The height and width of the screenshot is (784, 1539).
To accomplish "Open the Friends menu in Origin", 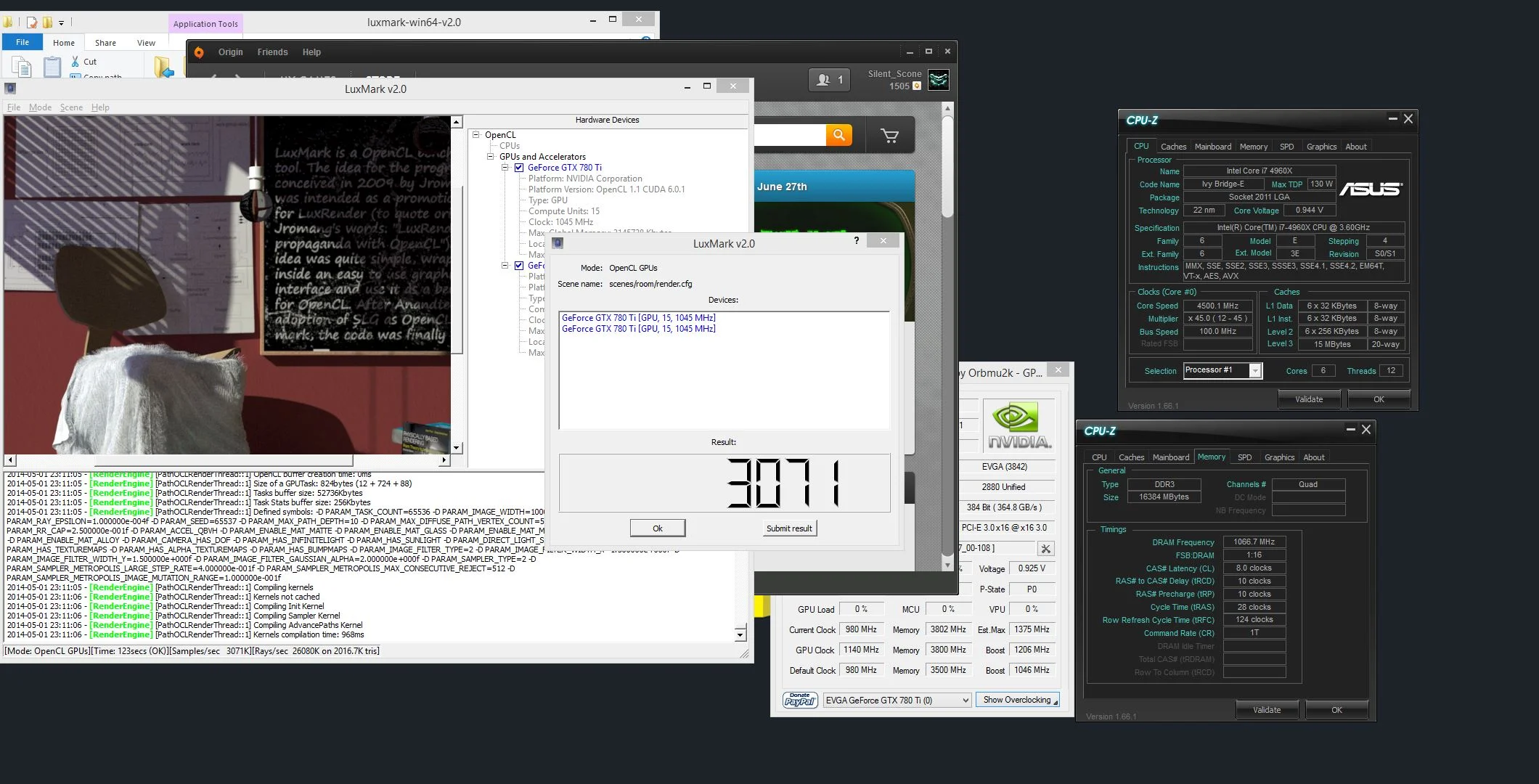I will [272, 52].
